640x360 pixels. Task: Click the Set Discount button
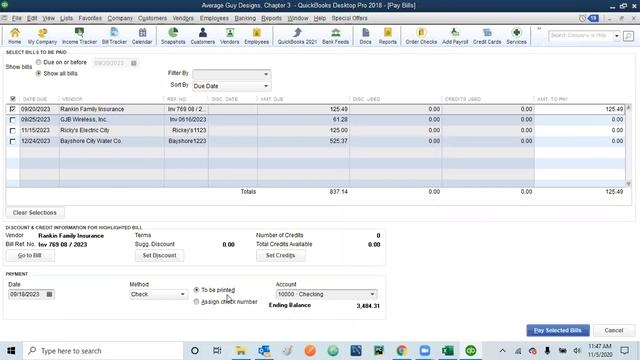[x=159, y=256]
